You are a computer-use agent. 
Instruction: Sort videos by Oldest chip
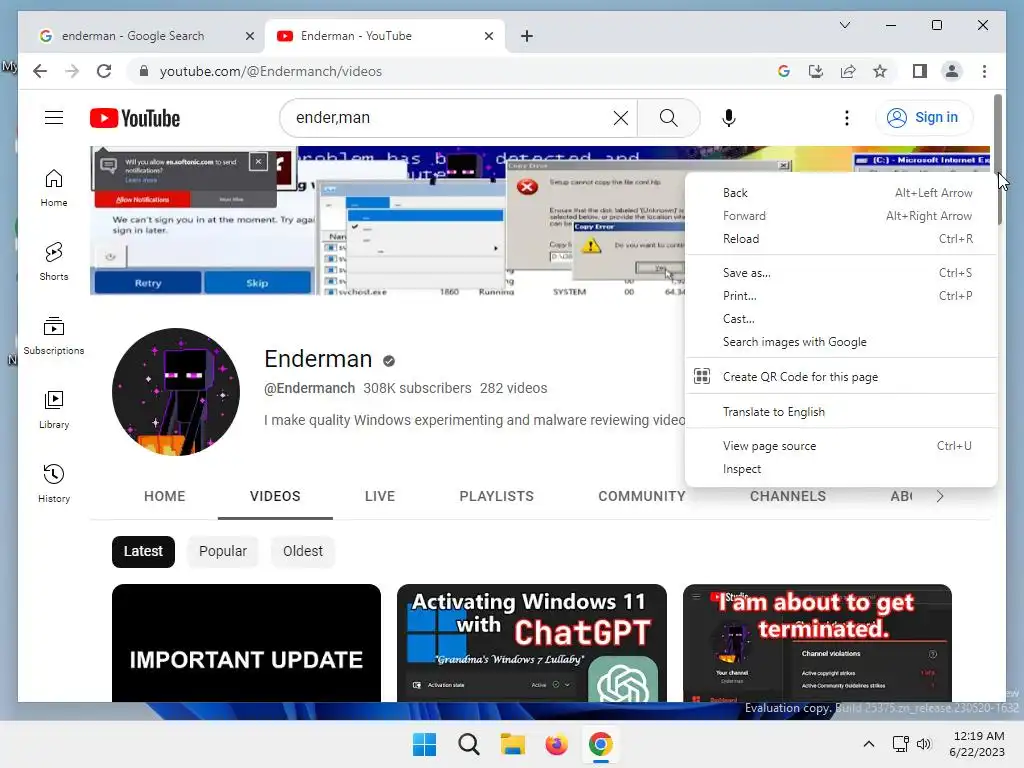coord(302,551)
